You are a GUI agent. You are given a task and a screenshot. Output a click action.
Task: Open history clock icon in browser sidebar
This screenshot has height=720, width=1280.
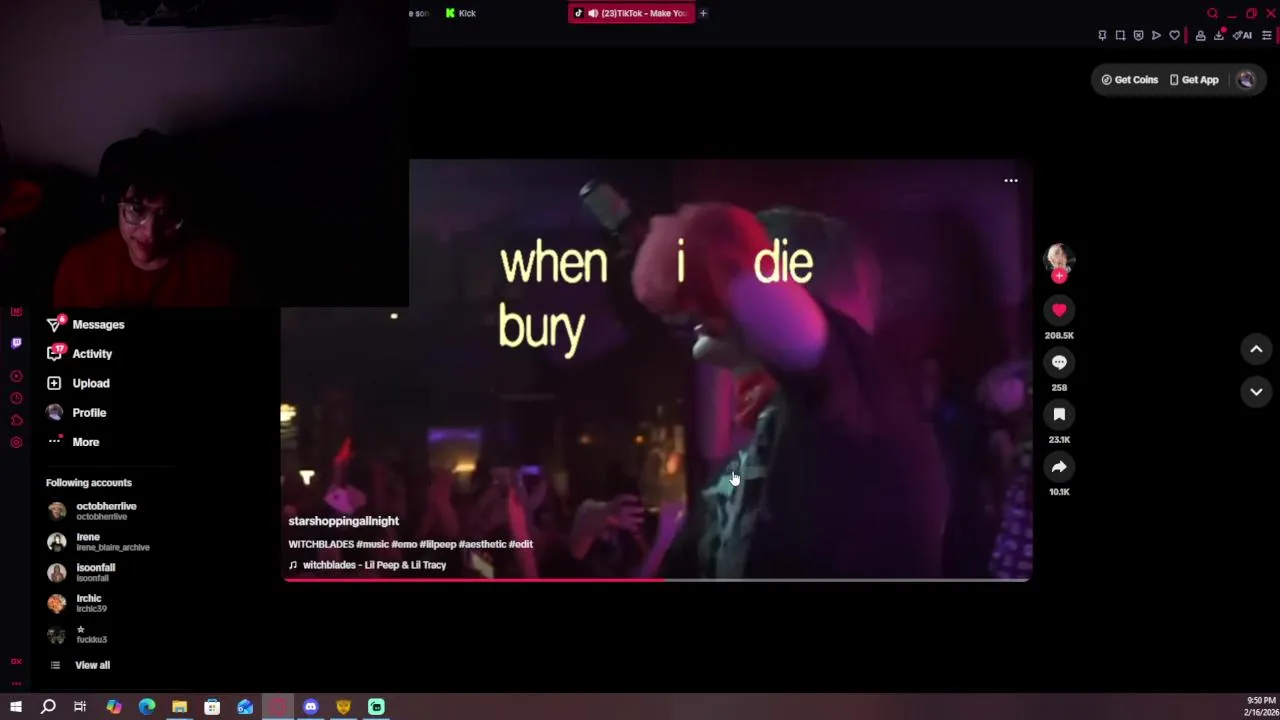point(16,398)
